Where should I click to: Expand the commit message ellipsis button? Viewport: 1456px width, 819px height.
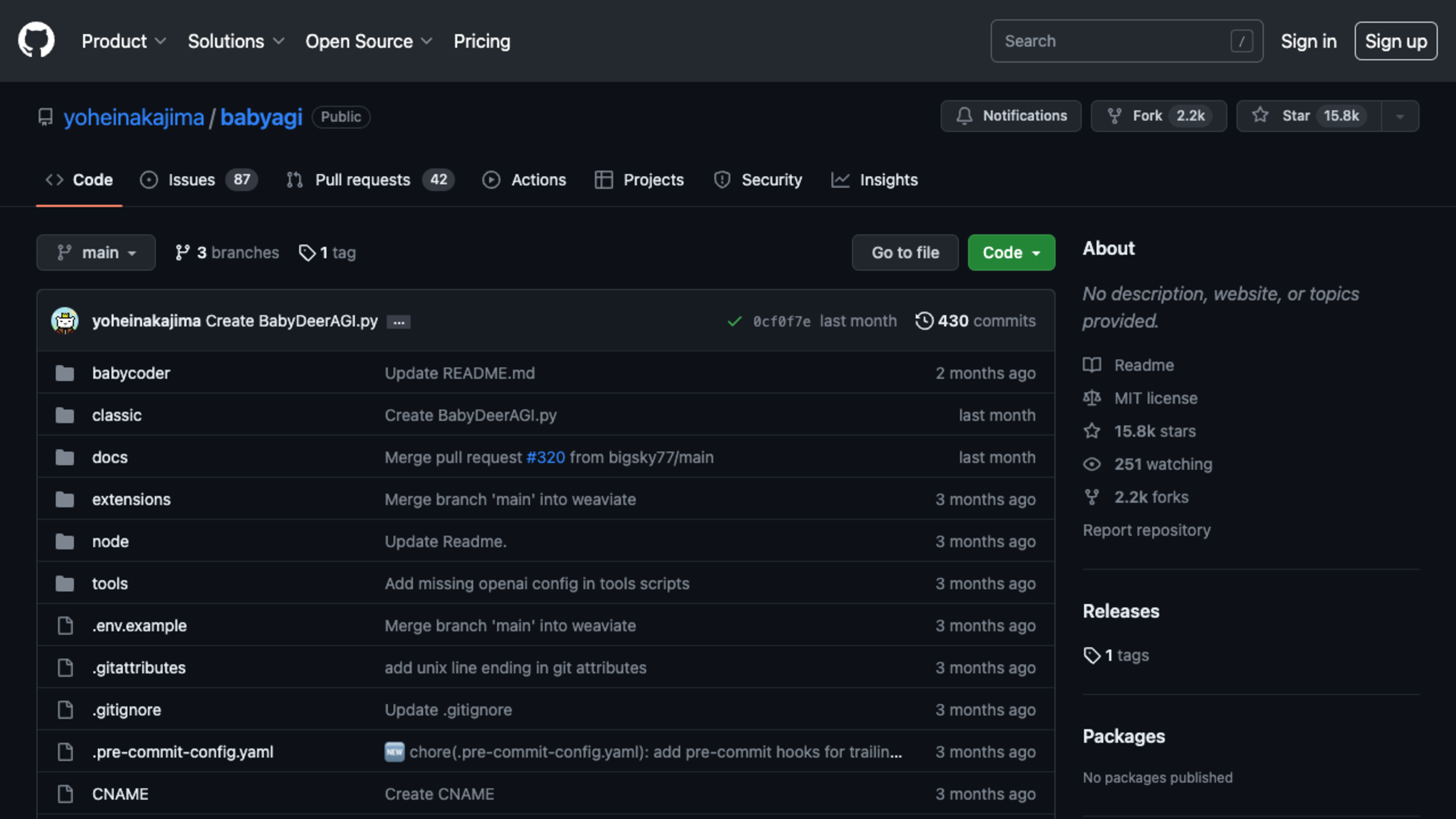(399, 322)
